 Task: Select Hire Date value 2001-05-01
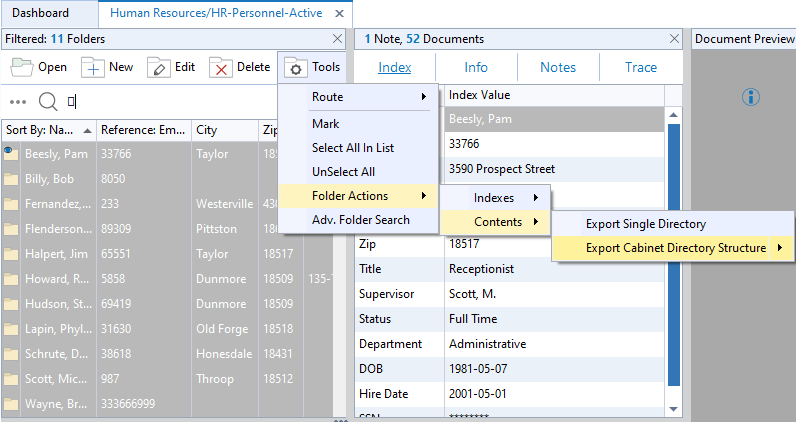tap(478, 394)
